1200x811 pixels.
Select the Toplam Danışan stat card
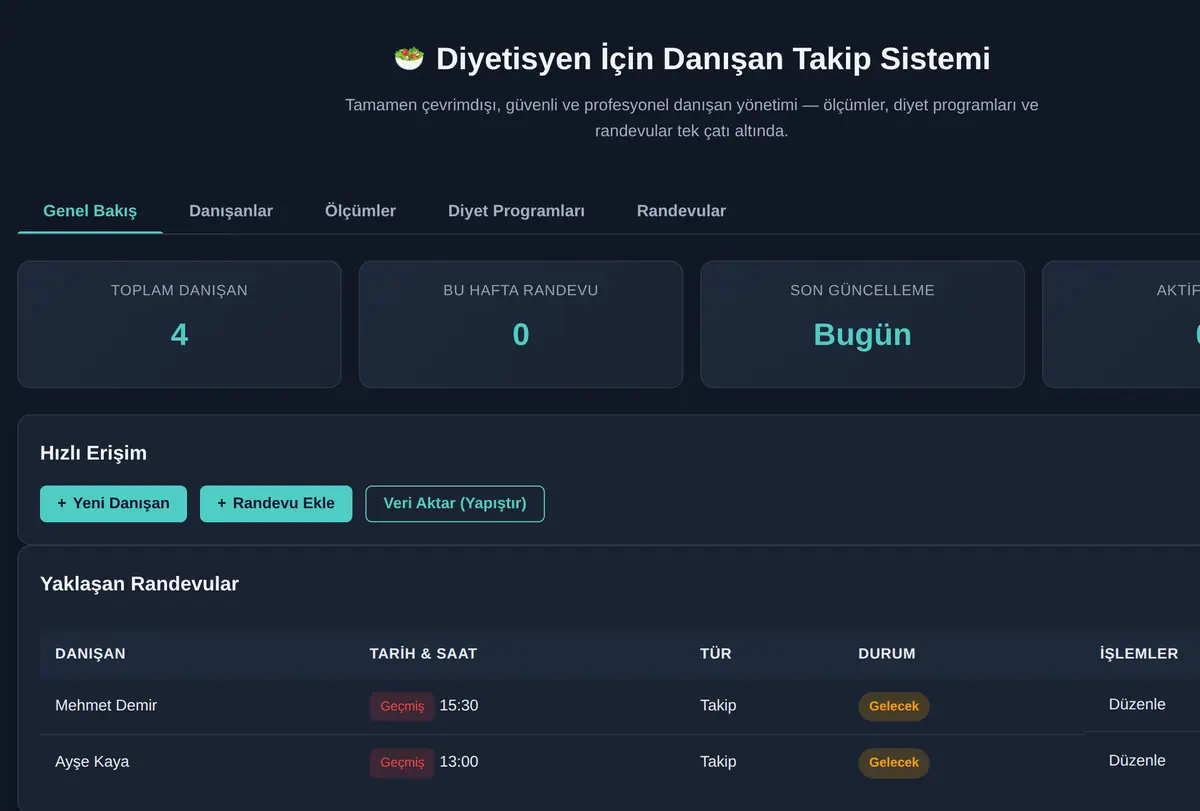179,324
